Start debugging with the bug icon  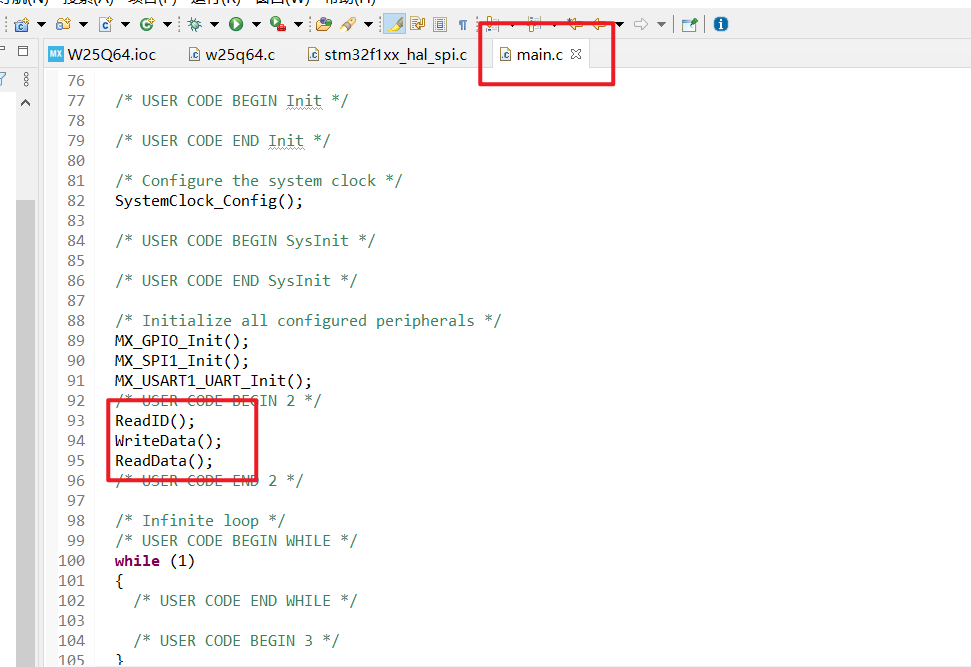(x=194, y=25)
